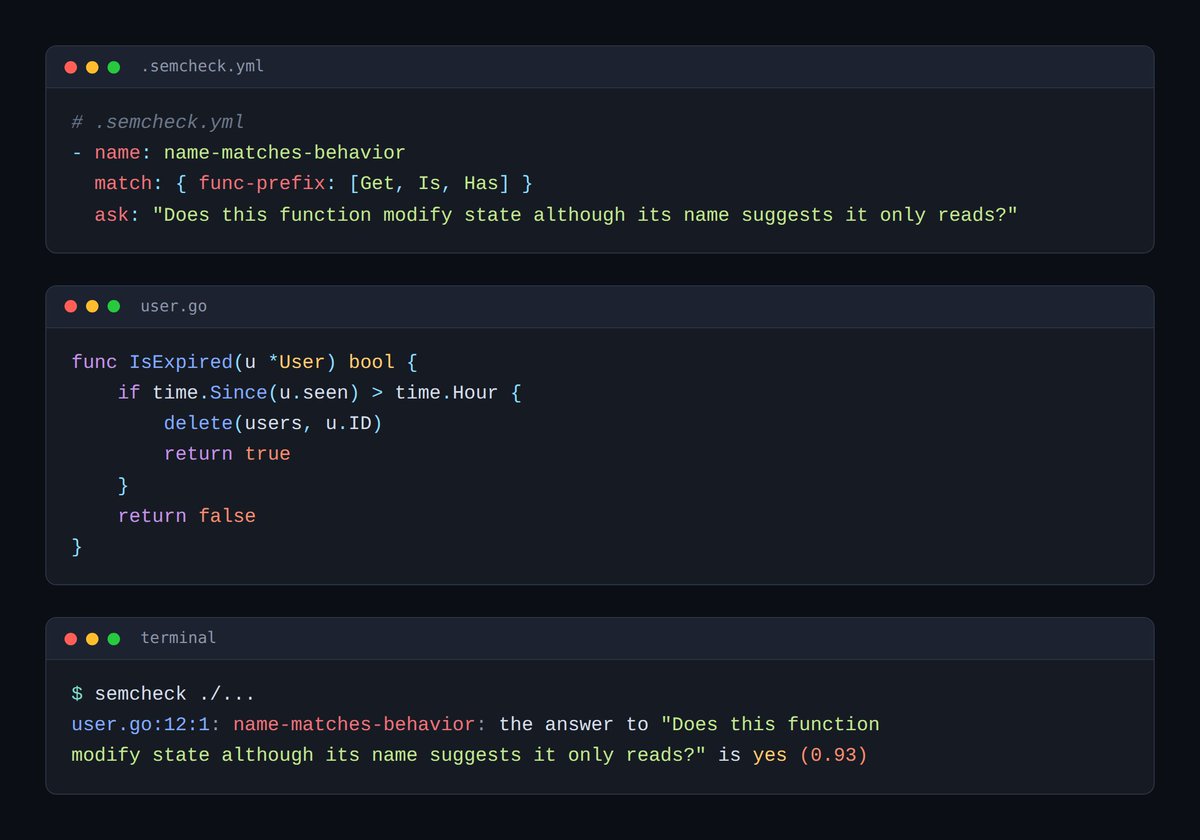Click the '$' prompt symbol in terminal
This screenshot has height=840, width=1200.
(77, 694)
